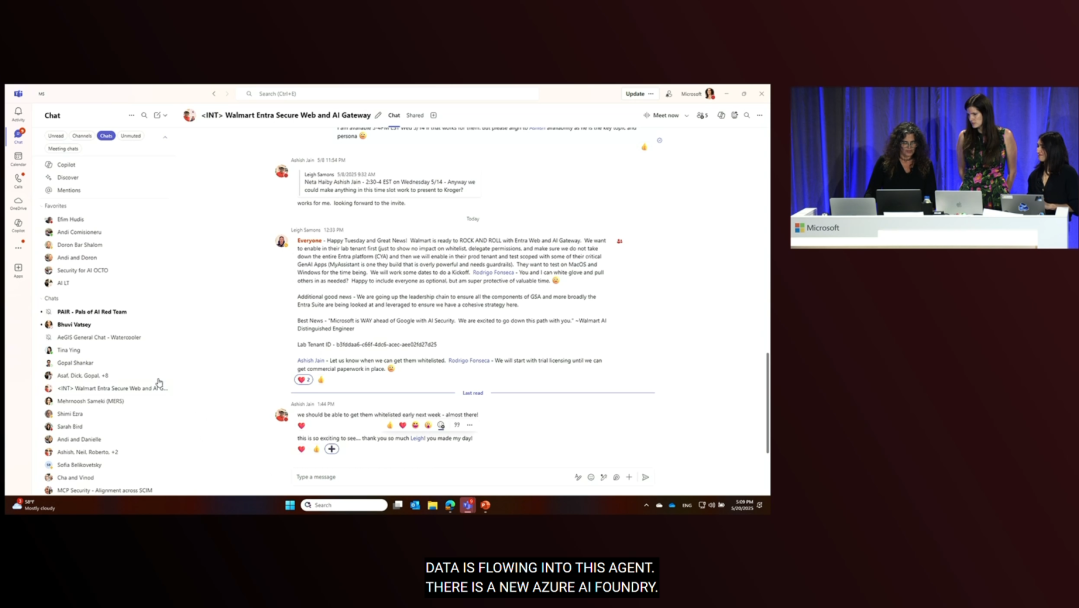View the 5 participants in this chat

(x=702, y=116)
